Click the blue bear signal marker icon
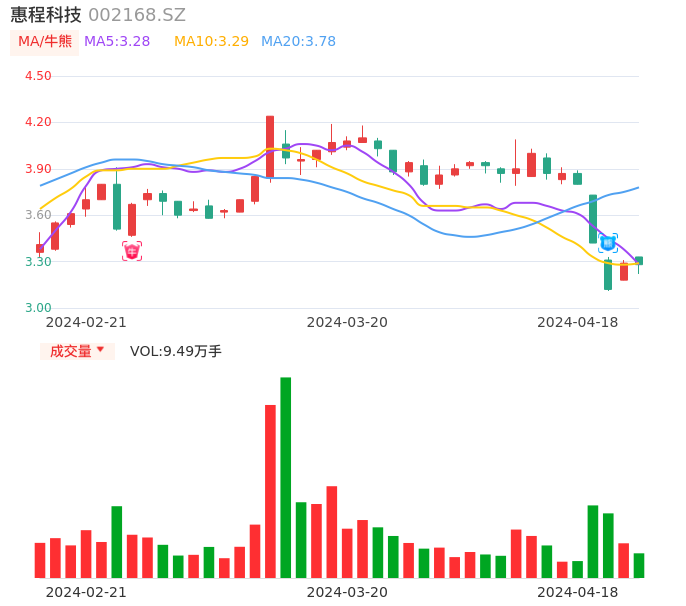Image resolution: width=686 pixels, height=606 pixels. [608, 243]
